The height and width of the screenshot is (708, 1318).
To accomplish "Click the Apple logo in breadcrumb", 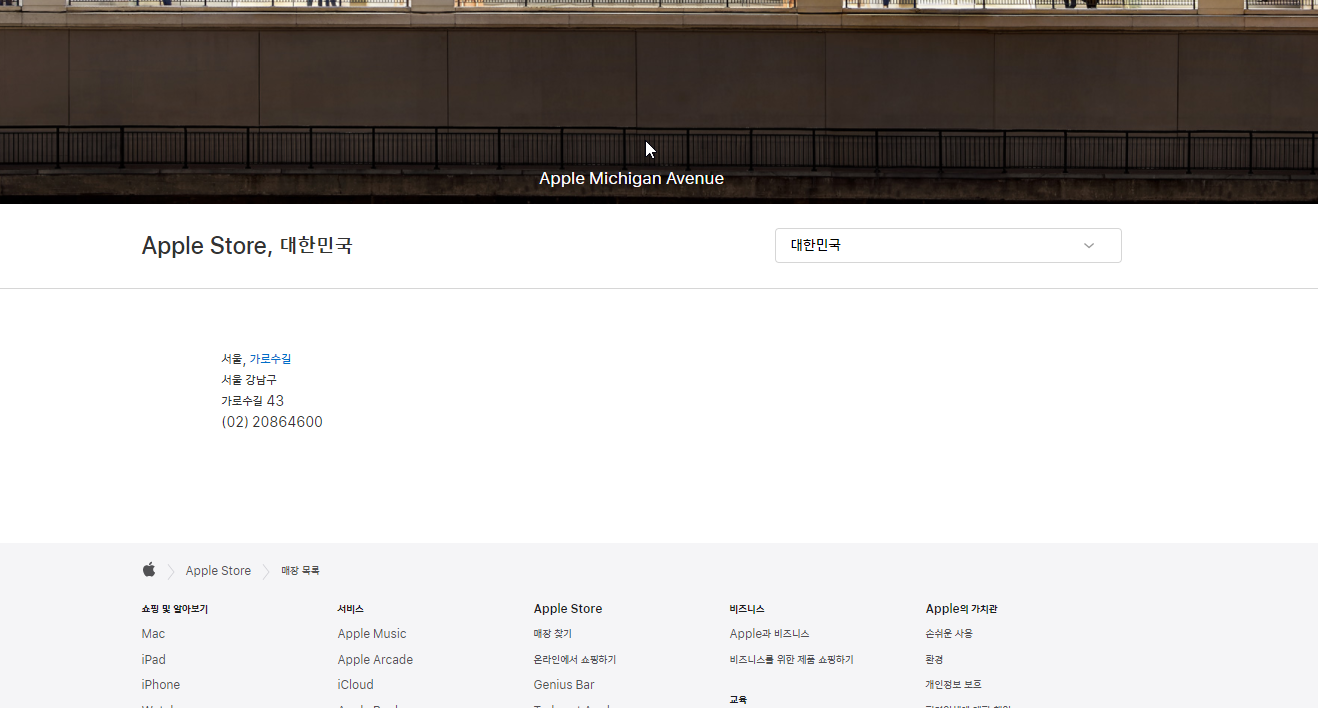I will point(149,570).
